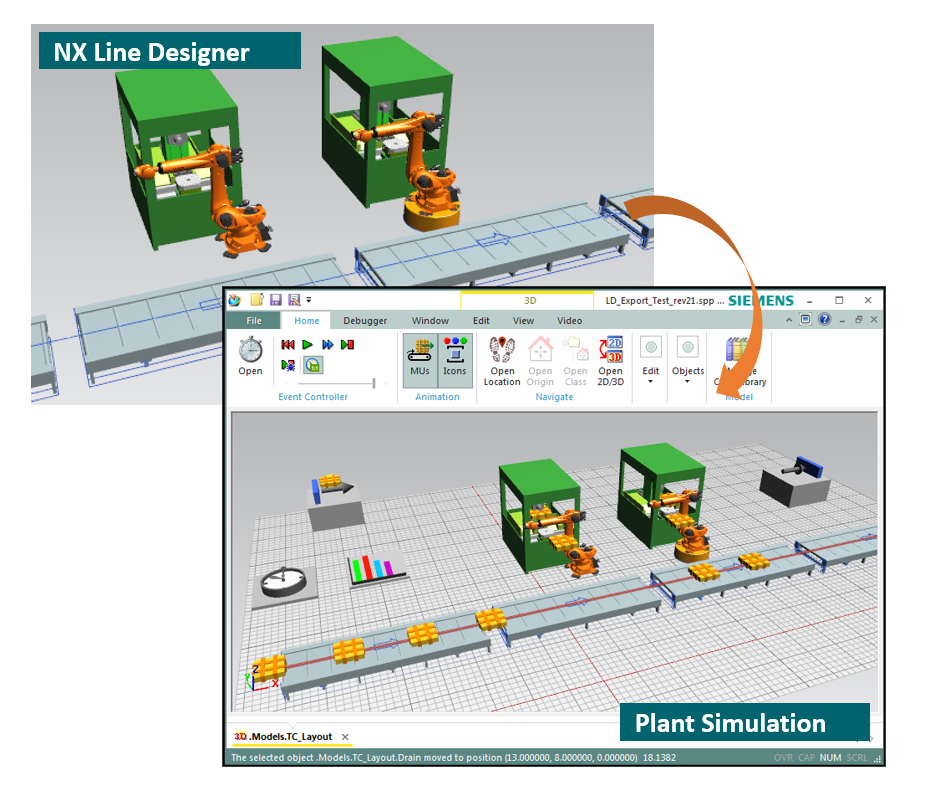
Task: Fast forward the simulation
Action: 328,345
